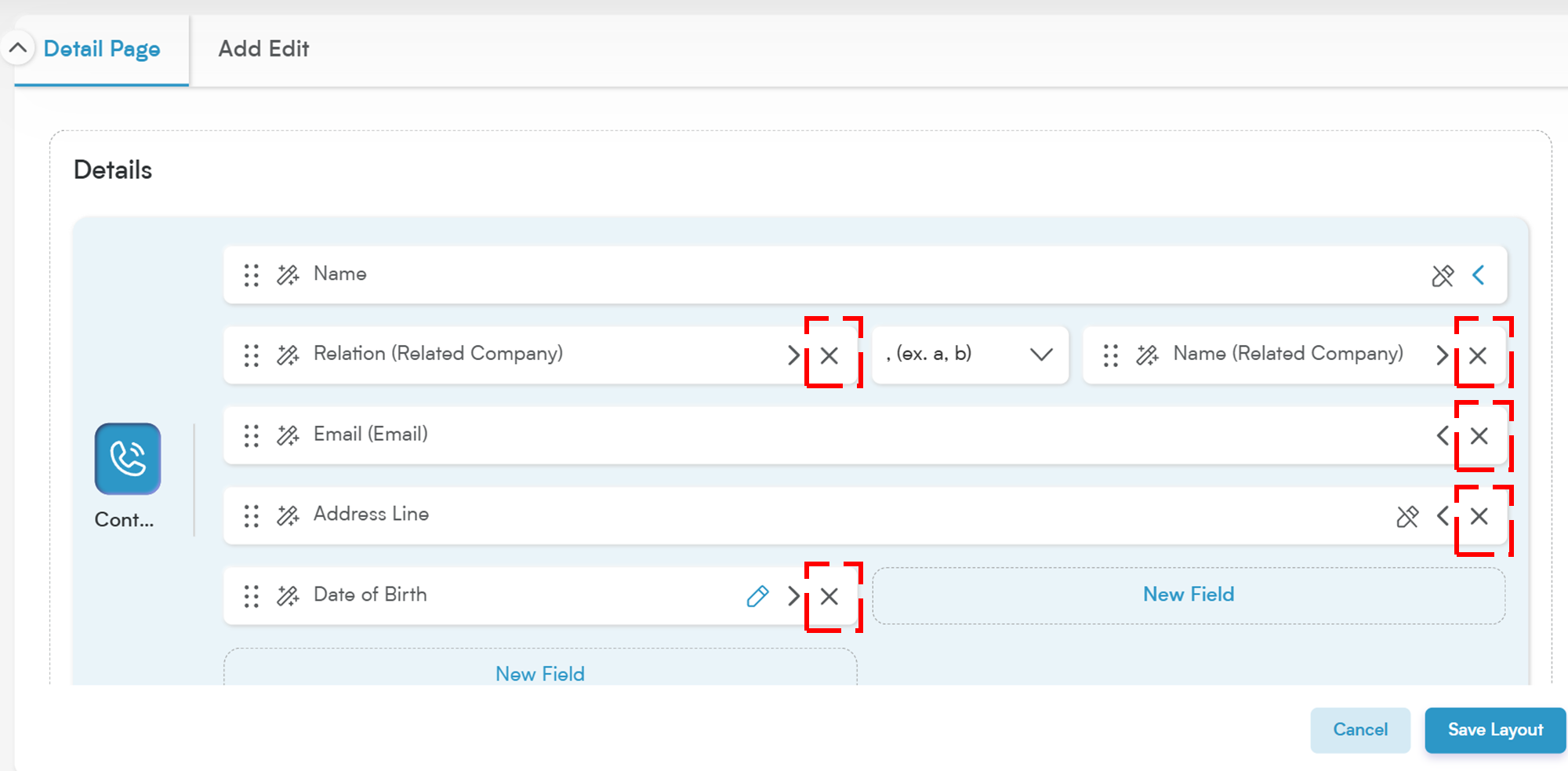Collapse panel with up chevron beside Detail Page
Screen dimensions: 1568x771
[x=17, y=49]
